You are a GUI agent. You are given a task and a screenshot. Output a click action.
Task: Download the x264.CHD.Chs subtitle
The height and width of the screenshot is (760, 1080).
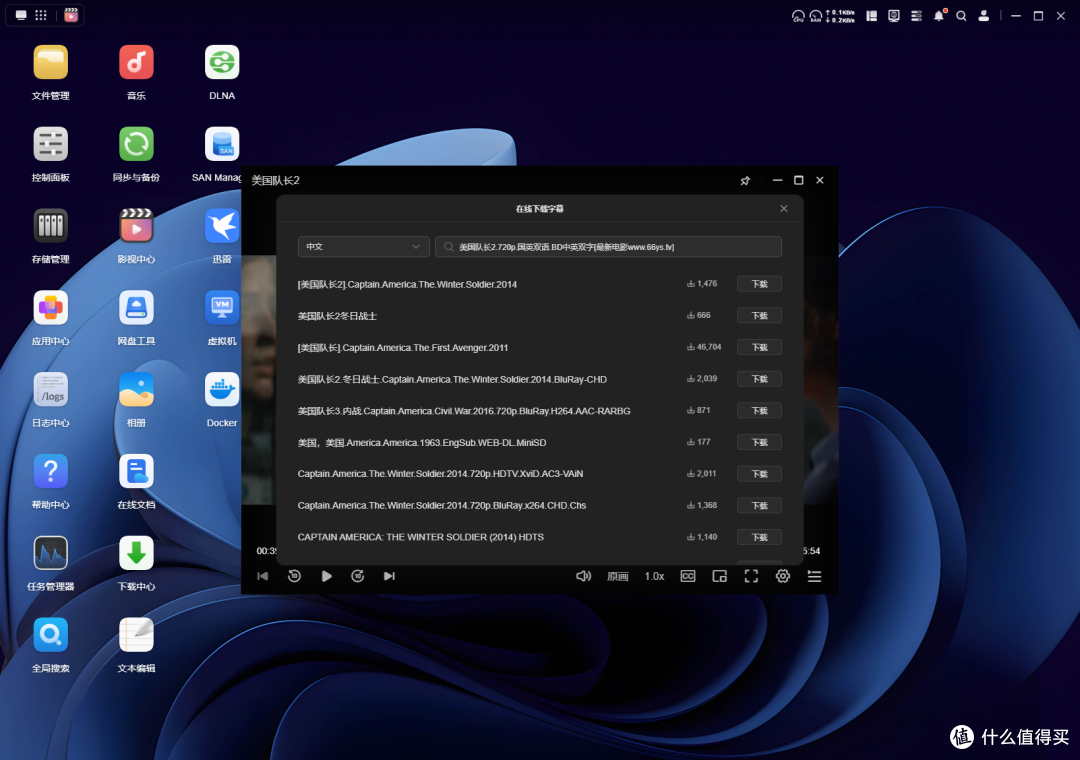click(x=759, y=506)
